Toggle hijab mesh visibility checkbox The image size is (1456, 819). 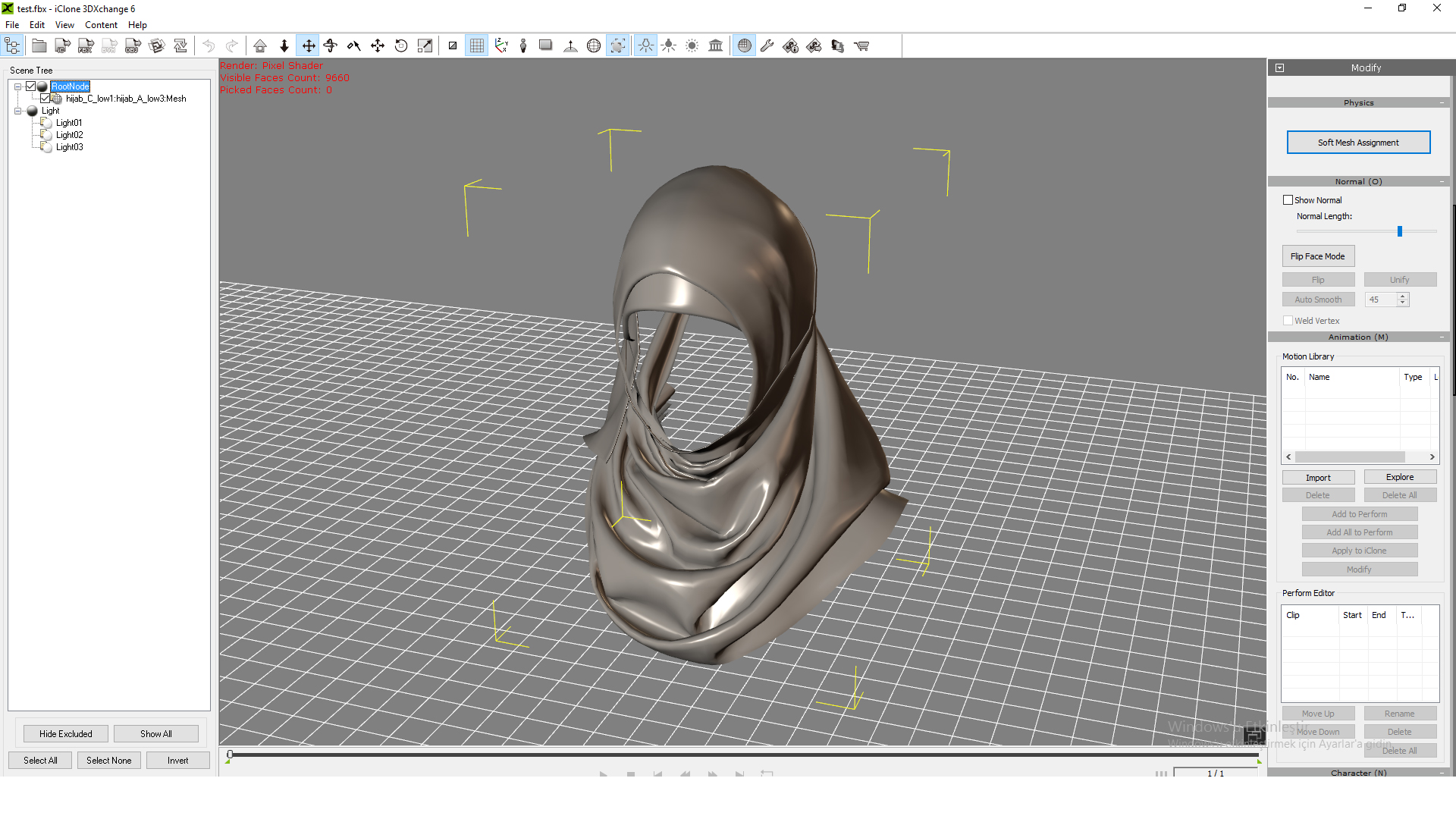45,99
